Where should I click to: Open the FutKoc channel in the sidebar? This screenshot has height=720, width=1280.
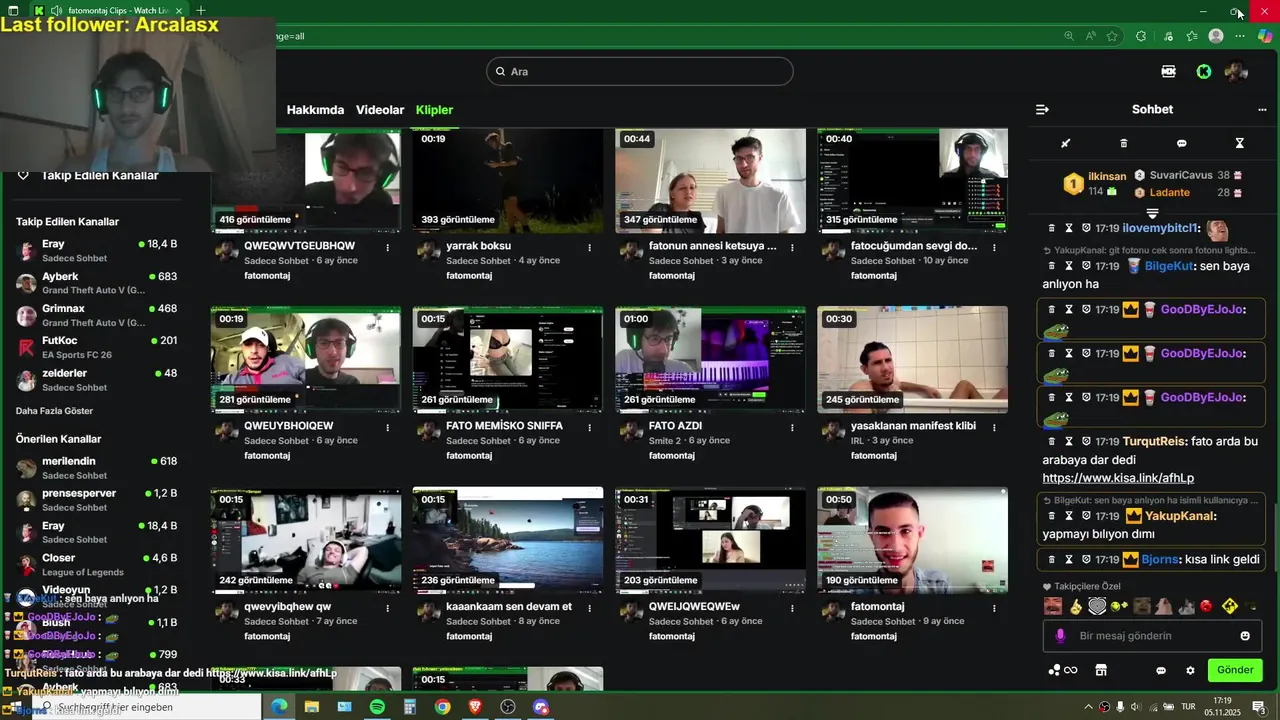(97, 347)
